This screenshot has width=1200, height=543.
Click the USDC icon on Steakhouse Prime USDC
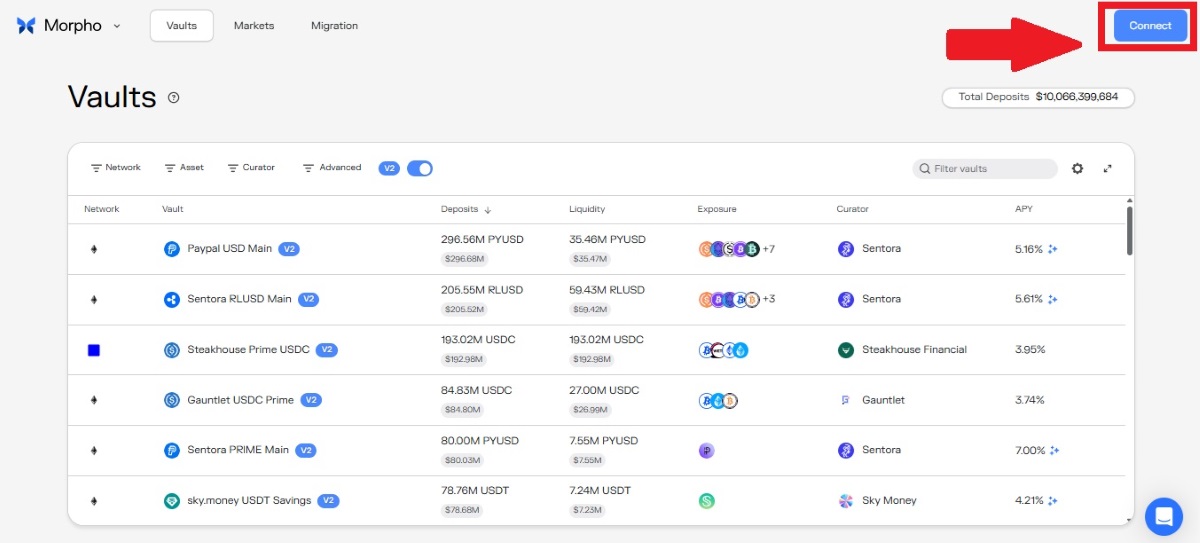click(x=172, y=350)
